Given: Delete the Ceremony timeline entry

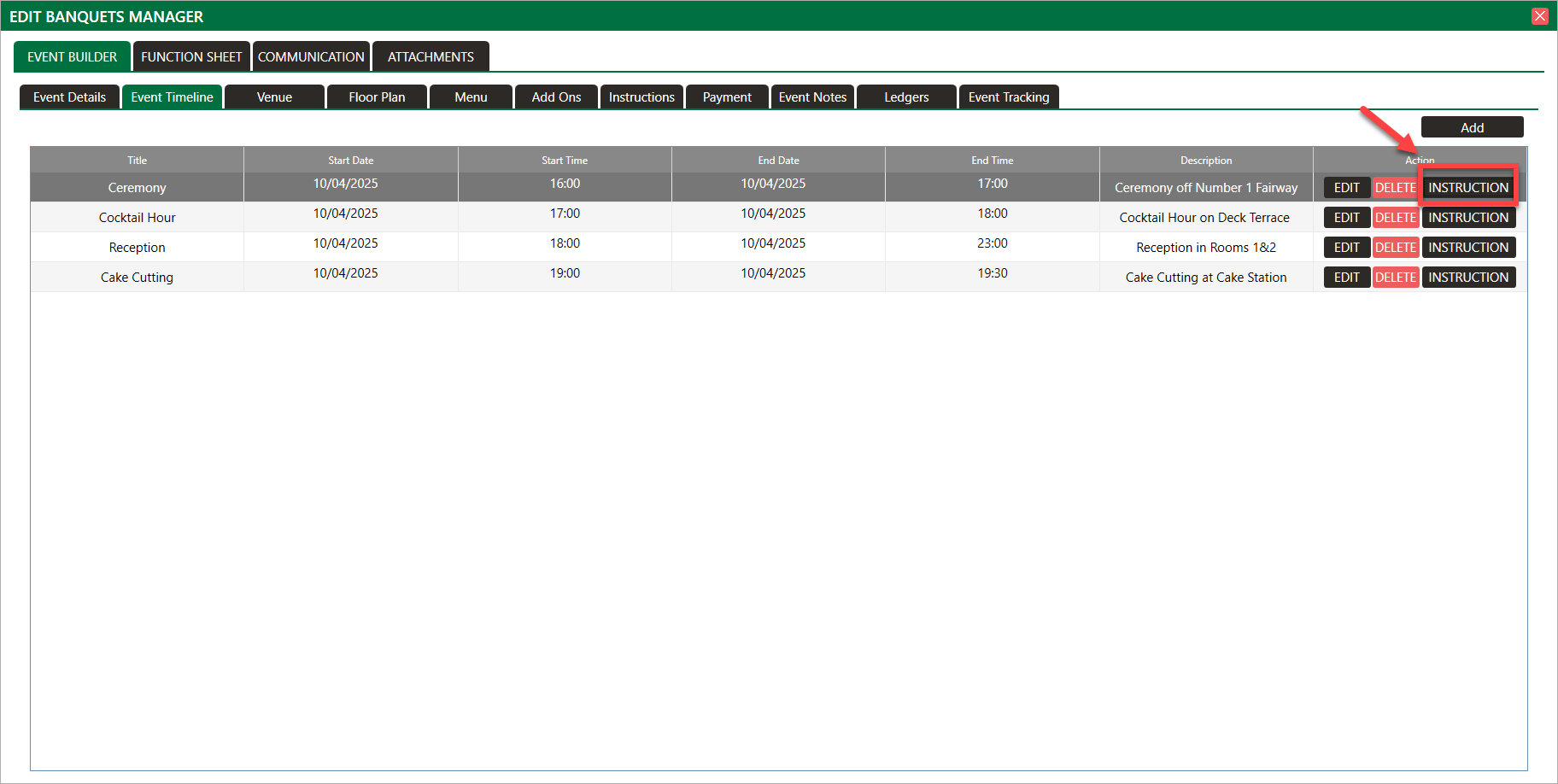Looking at the screenshot, I should click(1396, 187).
